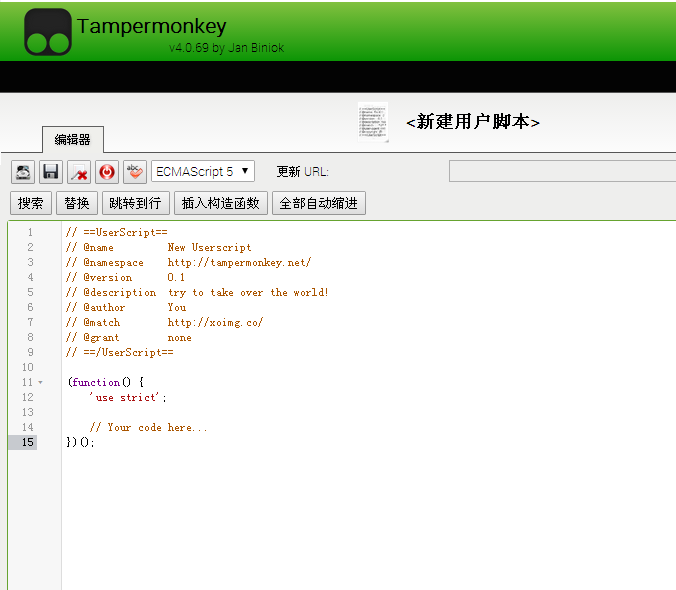Click the '// ==UserScript==' line

117,232
